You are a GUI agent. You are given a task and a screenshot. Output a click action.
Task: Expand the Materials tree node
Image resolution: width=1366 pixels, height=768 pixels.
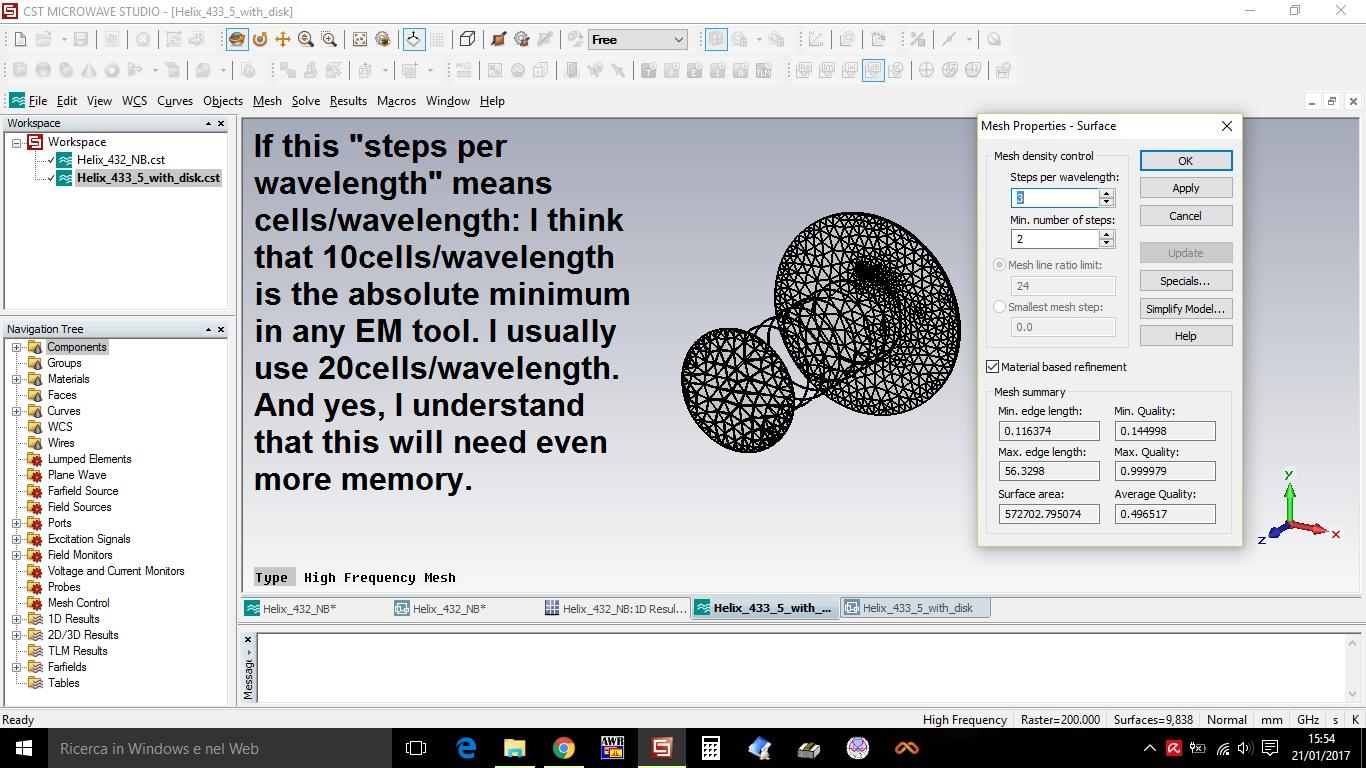click(17, 379)
